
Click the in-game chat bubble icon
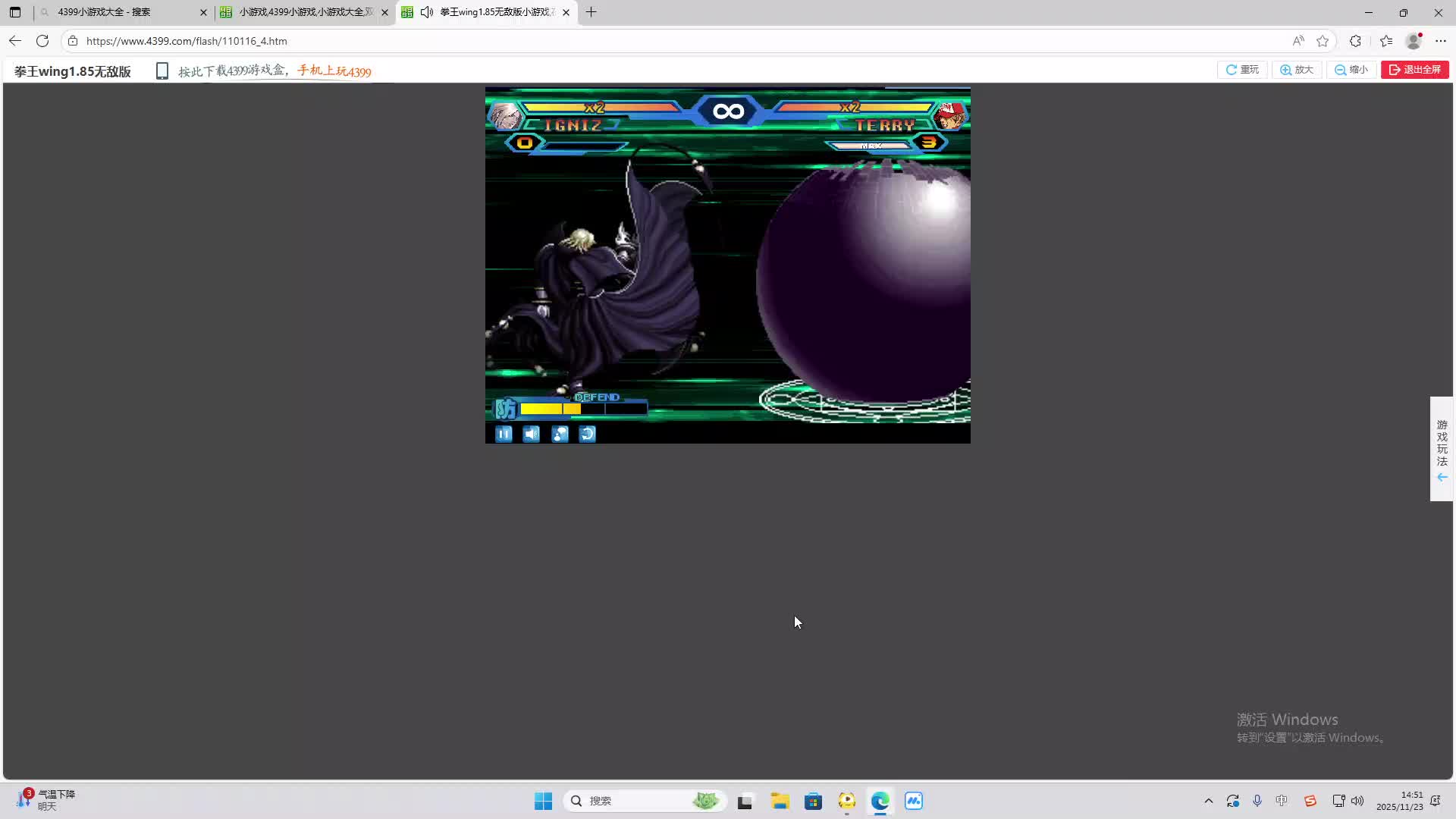point(560,434)
